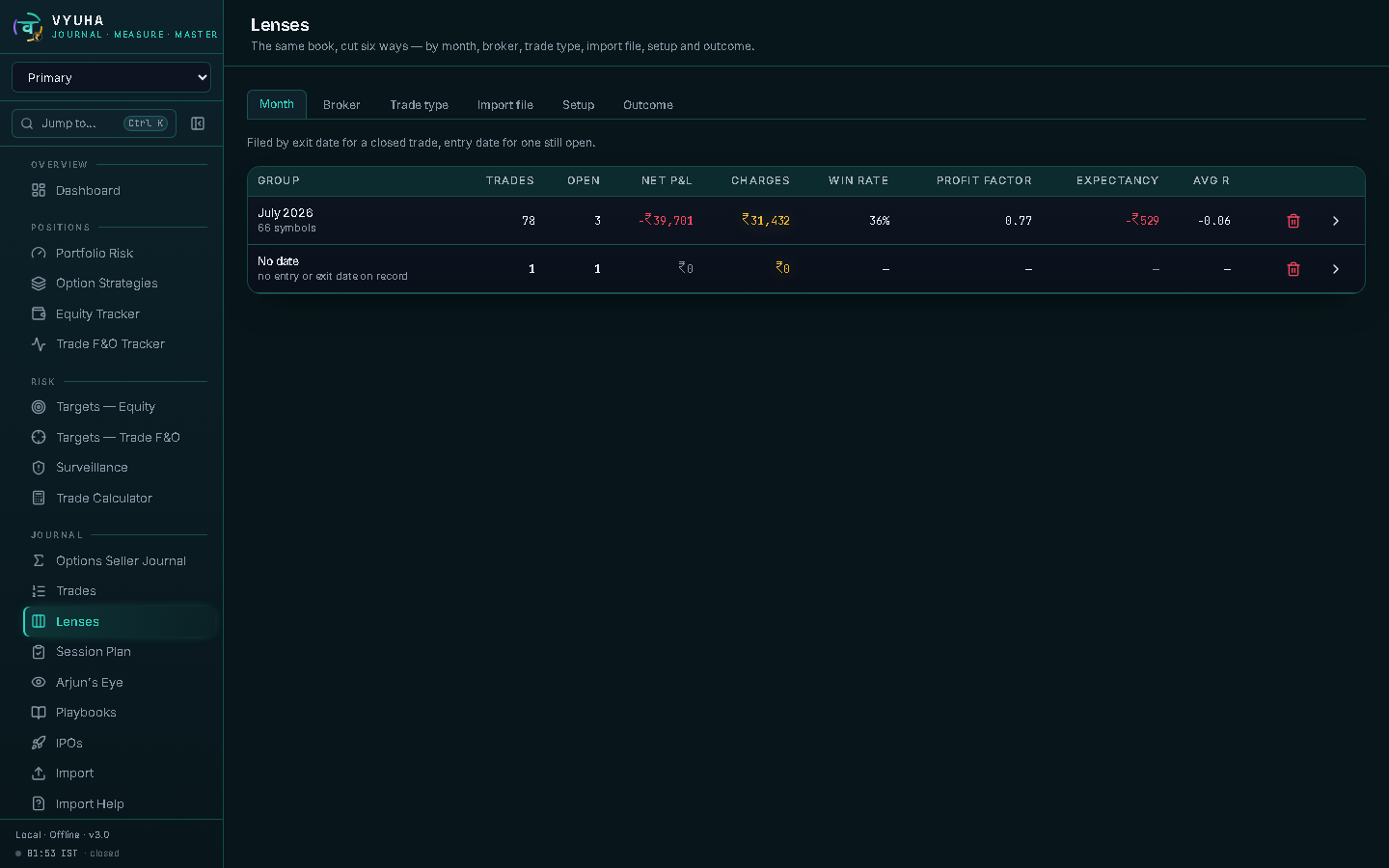Viewport: 1389px width, 868px height.
Task: Click the 36% win rate value
Action: 880,221
